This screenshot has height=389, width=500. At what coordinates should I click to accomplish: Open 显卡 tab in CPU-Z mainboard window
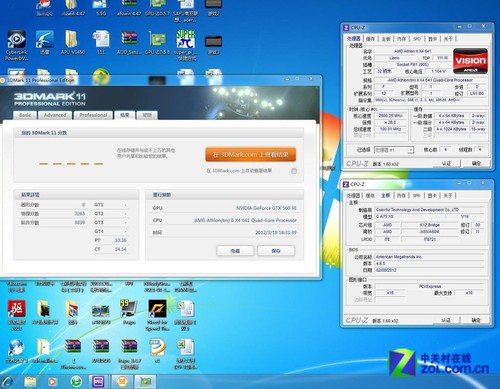(x=432, y=196)
